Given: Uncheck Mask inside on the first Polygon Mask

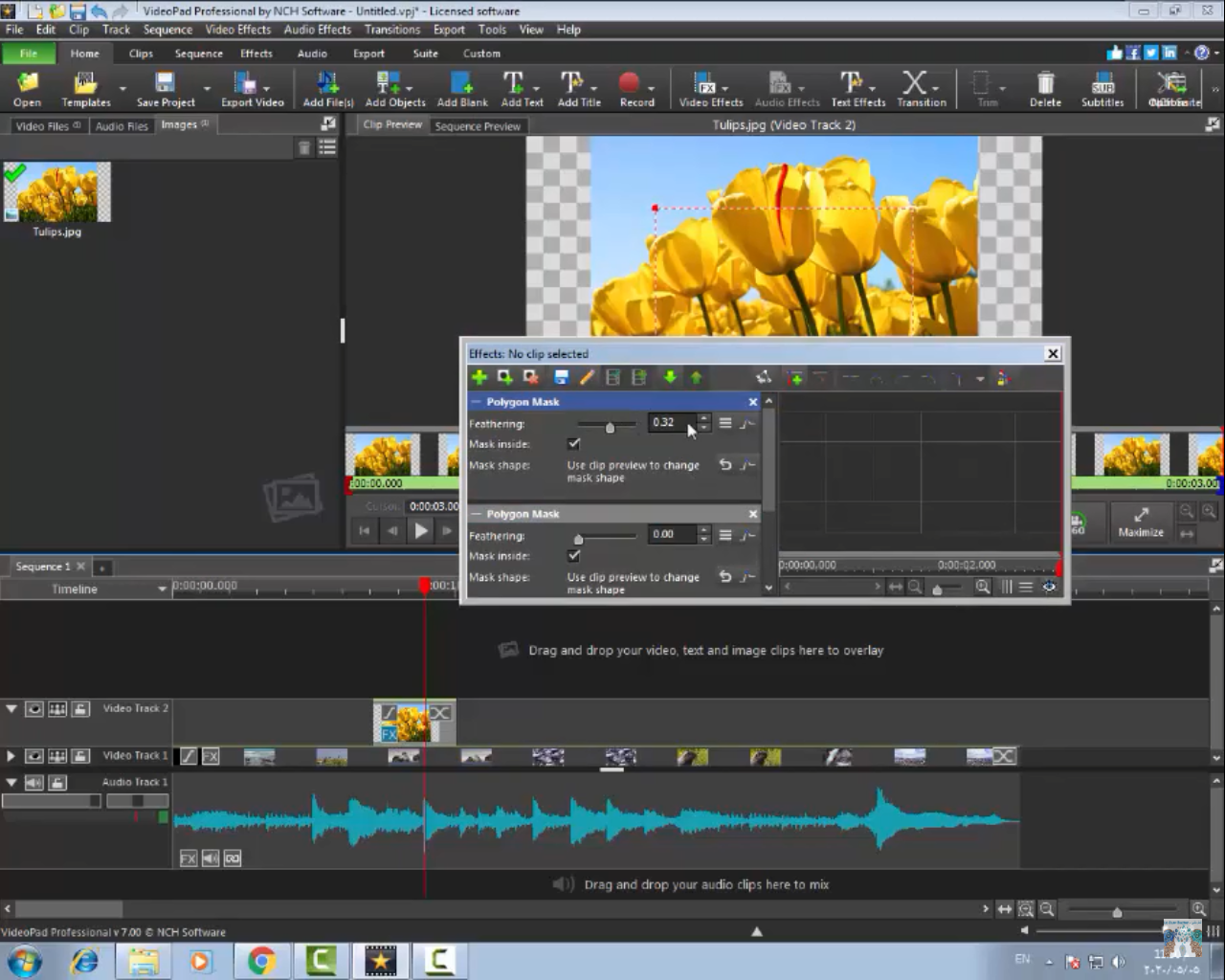Looking at the screenshot, I should (x=573, y=444).
